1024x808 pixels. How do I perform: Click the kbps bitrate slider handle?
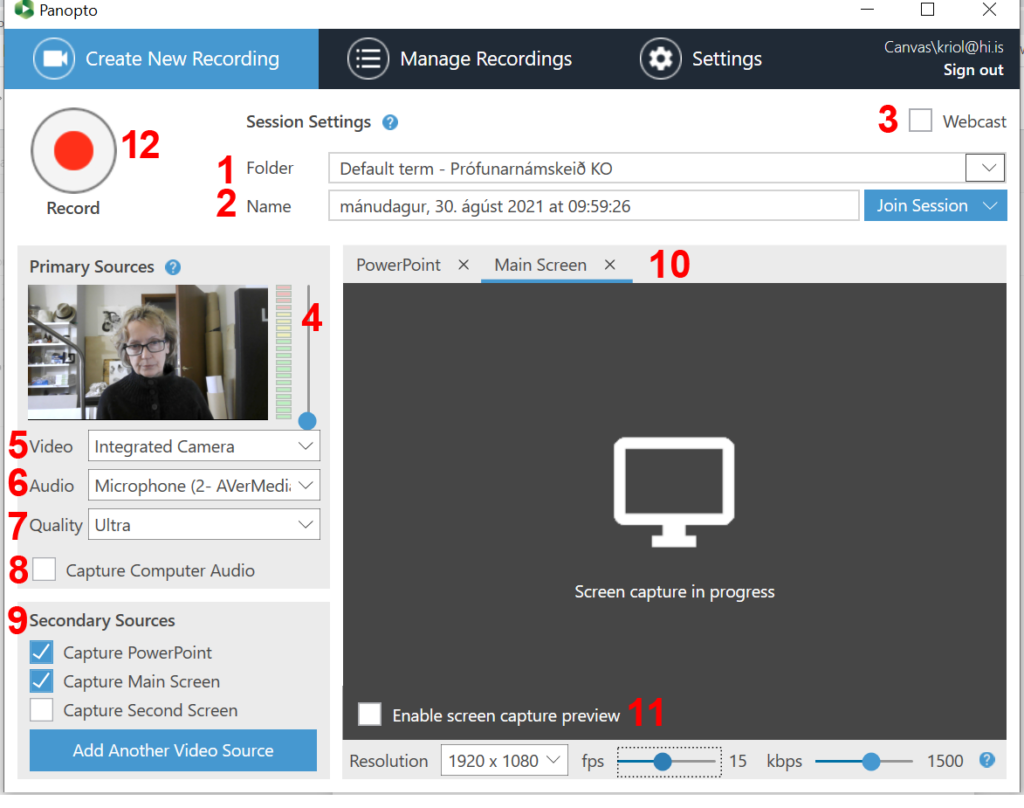click(x=871, y=761)
